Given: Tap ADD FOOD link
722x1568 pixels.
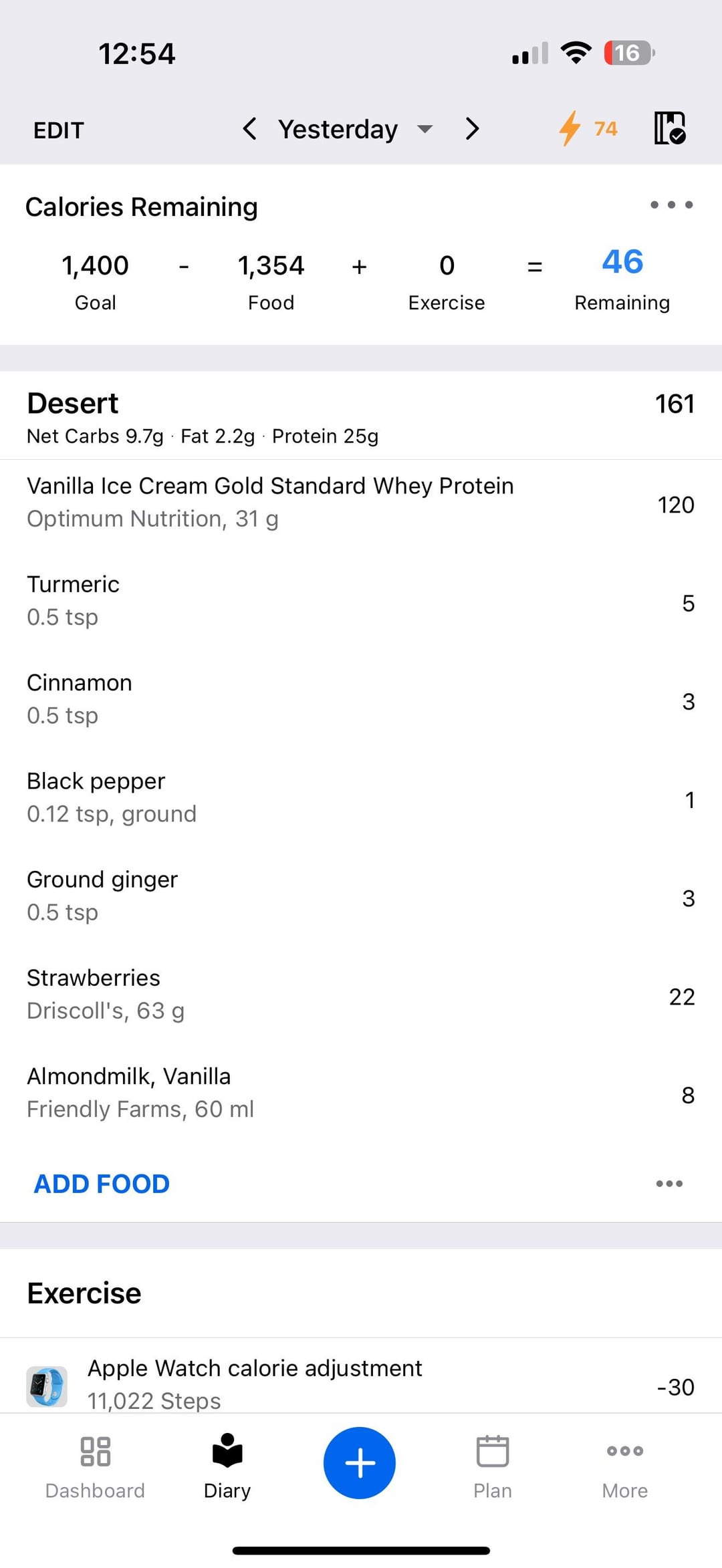Looking at the screenshot, I should [102, 1184].
